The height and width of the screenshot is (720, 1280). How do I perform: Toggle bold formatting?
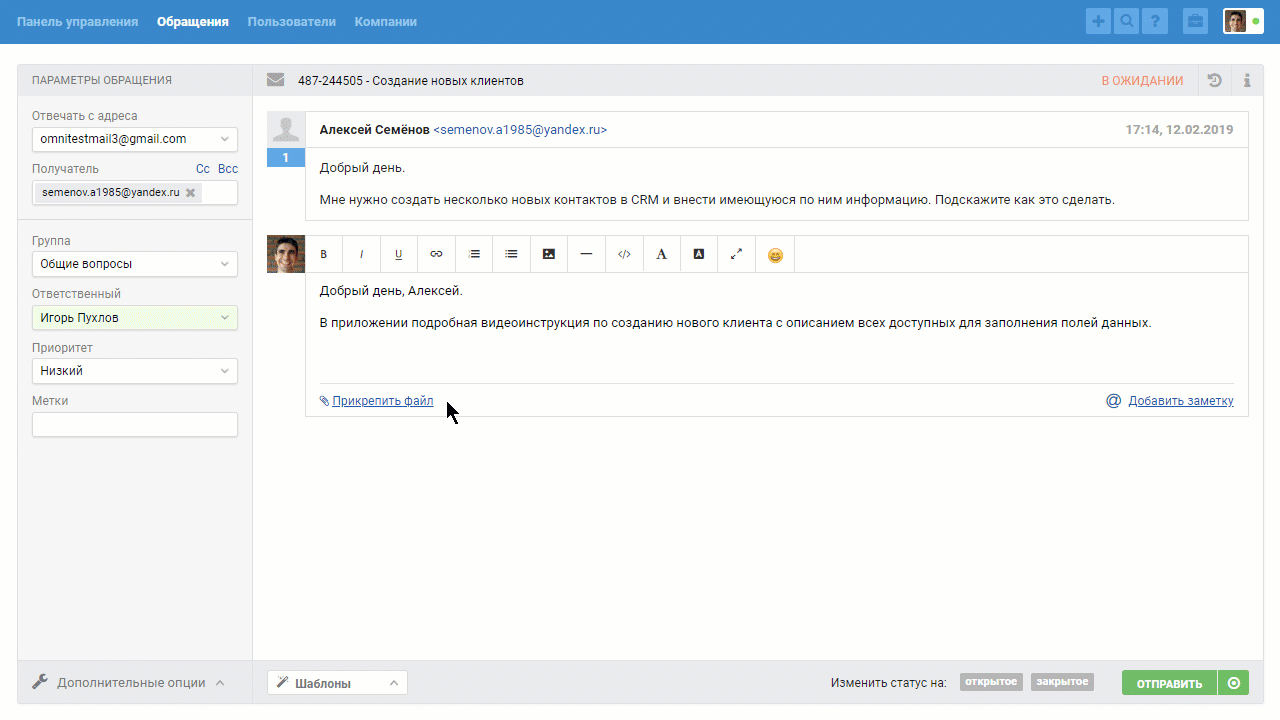click(324, 254)
